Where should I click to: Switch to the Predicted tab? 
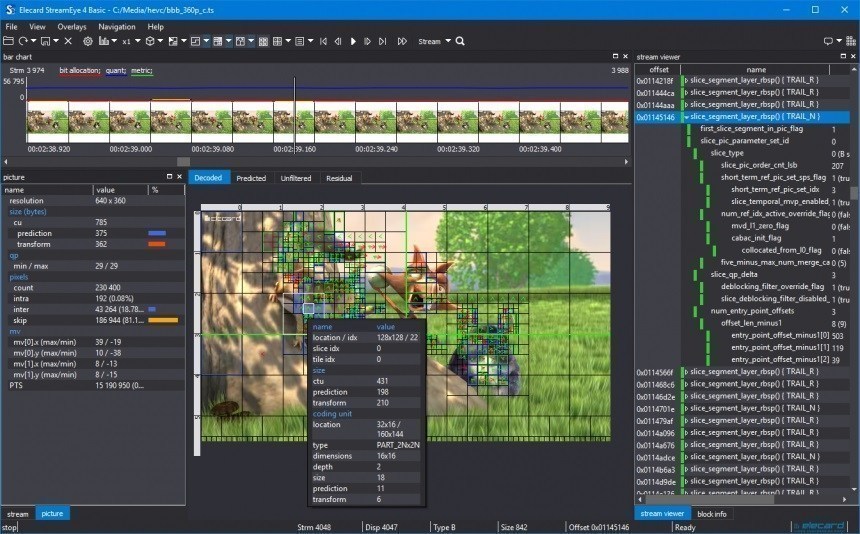[251, 178]
